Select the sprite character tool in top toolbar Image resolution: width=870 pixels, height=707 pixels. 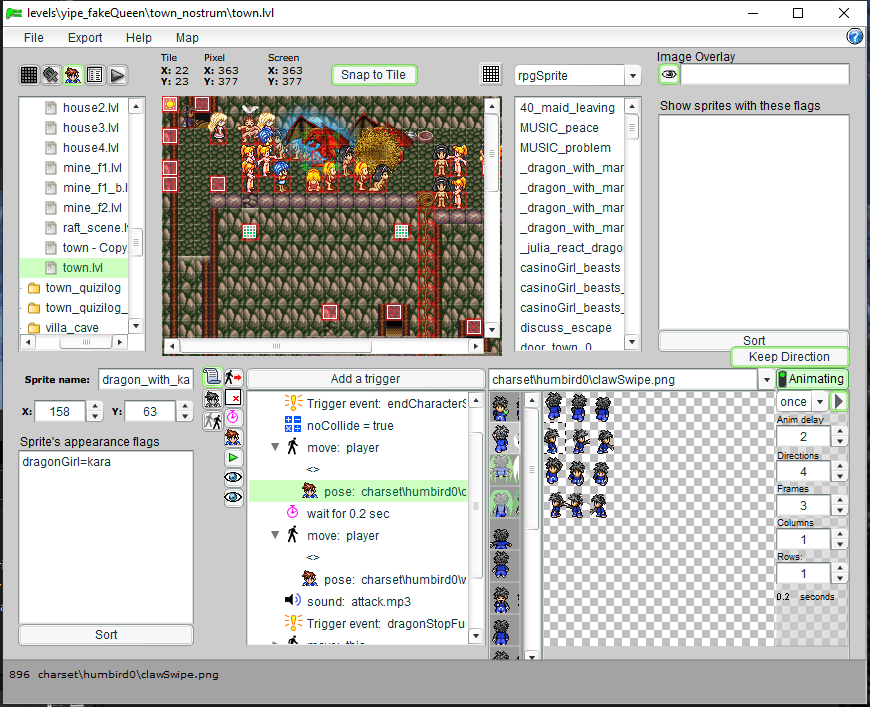pyautogui.click(x=73, y=75)
